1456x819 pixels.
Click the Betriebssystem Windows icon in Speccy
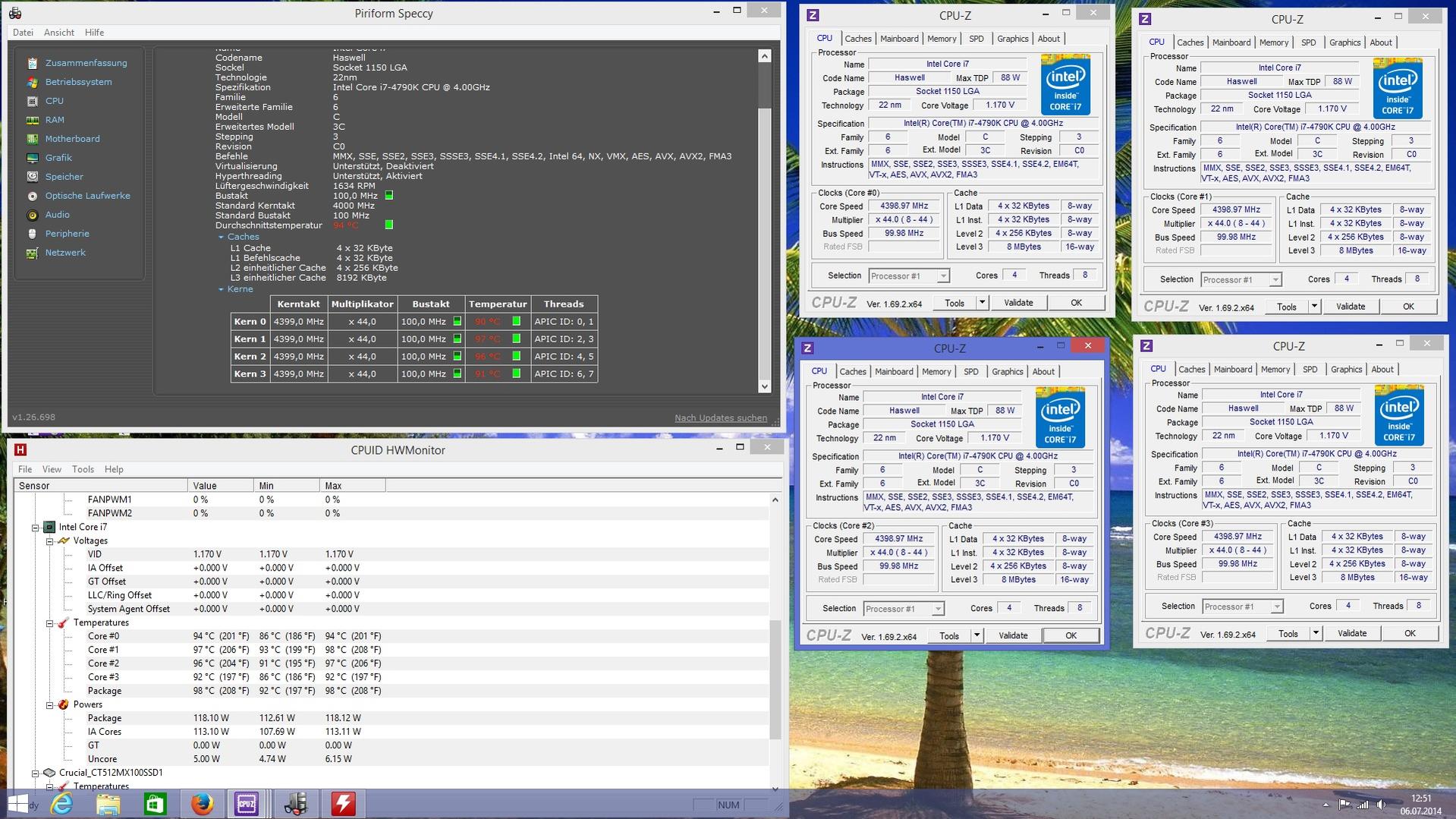point(32,82)
